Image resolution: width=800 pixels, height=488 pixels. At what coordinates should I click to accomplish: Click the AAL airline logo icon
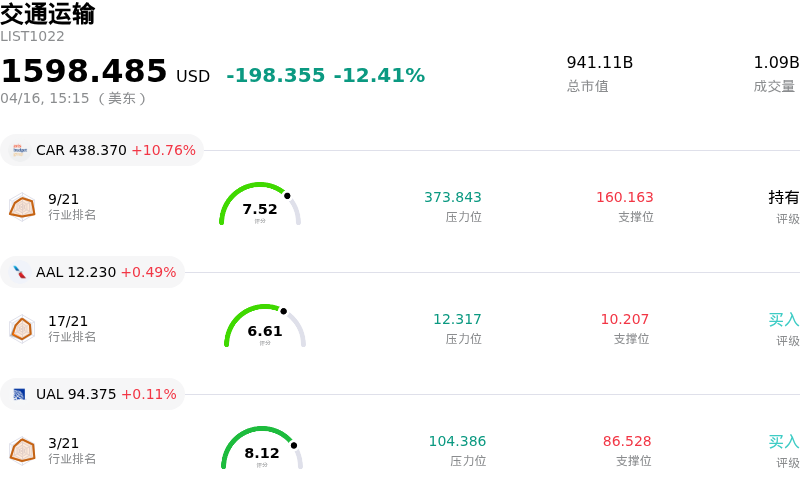click(x=19, y=272)
